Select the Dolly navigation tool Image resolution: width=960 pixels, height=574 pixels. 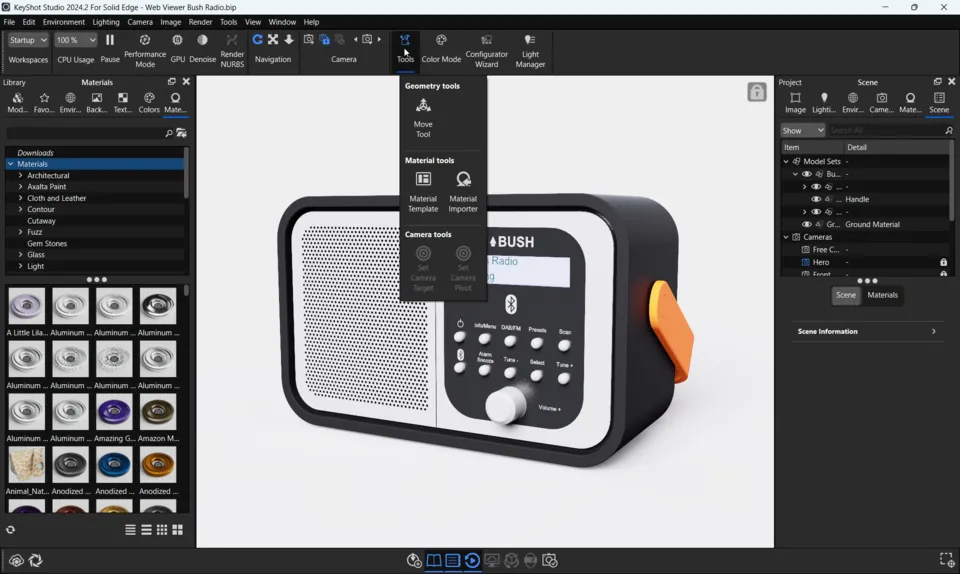[288, 40]
